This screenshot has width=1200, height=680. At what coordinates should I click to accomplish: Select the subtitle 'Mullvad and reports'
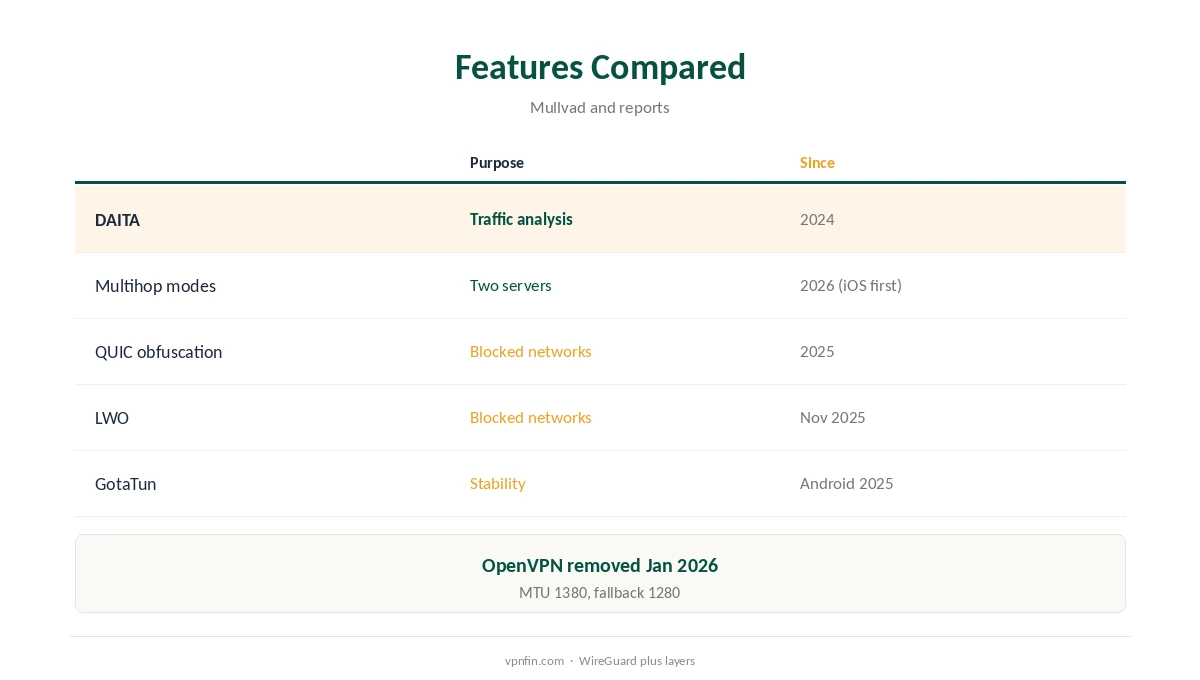600,107
